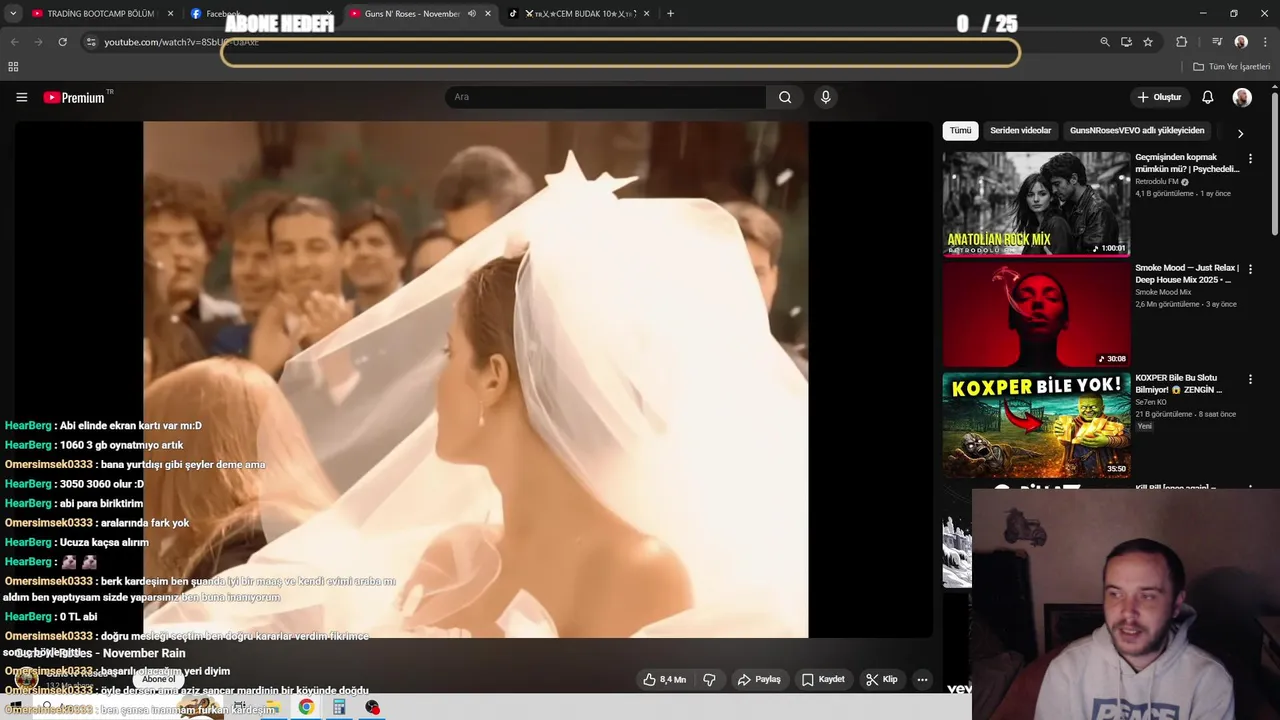Screen dimensions: 1280x720
Task: Click the Kaydet save button
Action: pos(823,679)
